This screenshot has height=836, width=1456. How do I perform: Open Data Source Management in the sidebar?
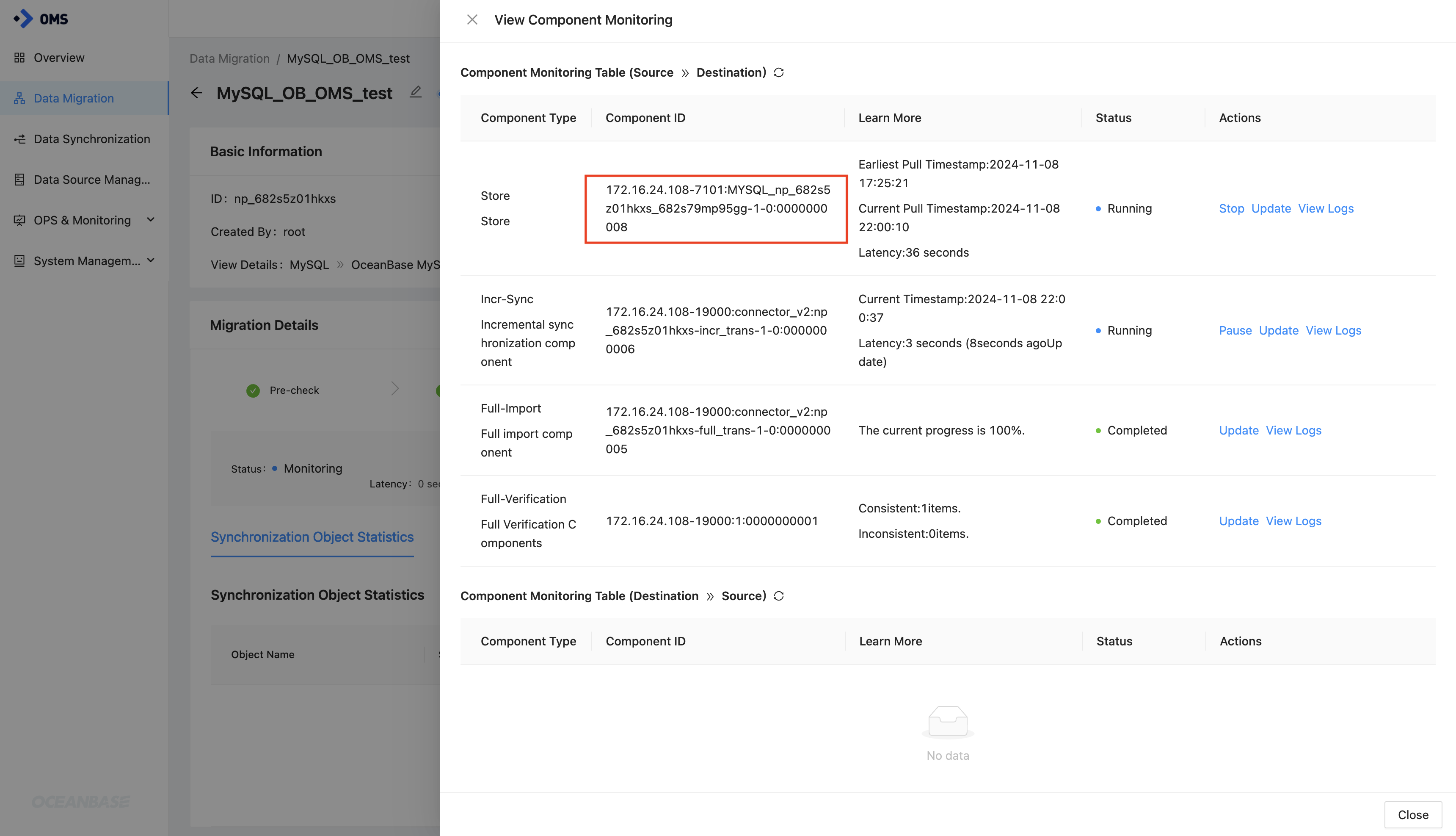pyautogui.click(x=92, y=180)
